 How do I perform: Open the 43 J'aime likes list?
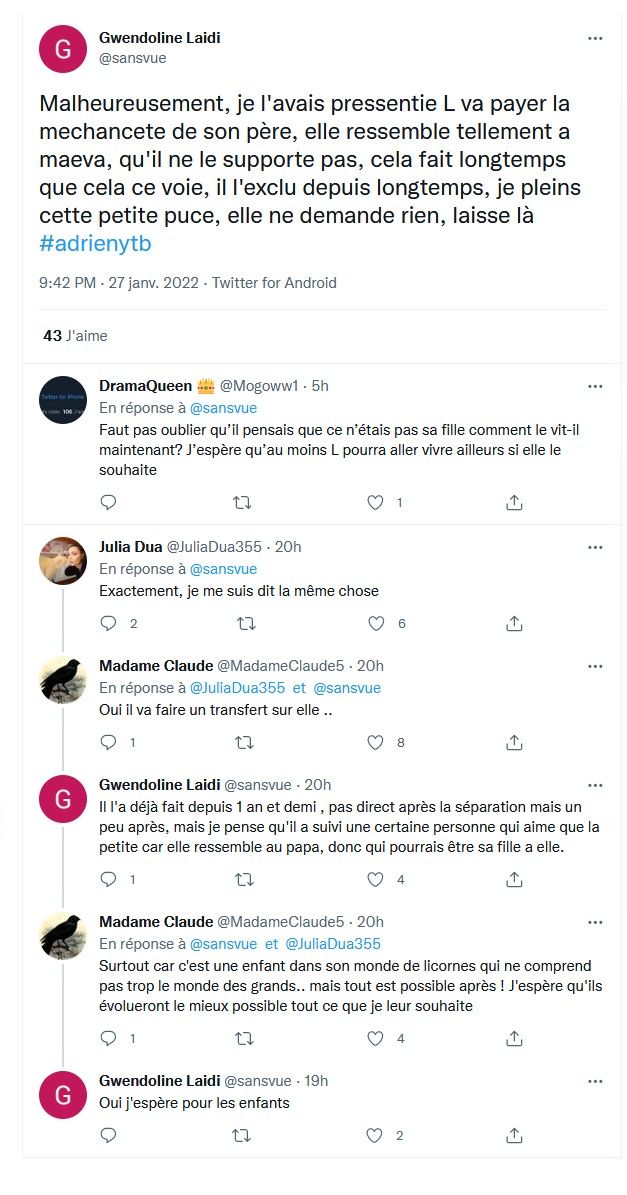click(x=75, y=336)
